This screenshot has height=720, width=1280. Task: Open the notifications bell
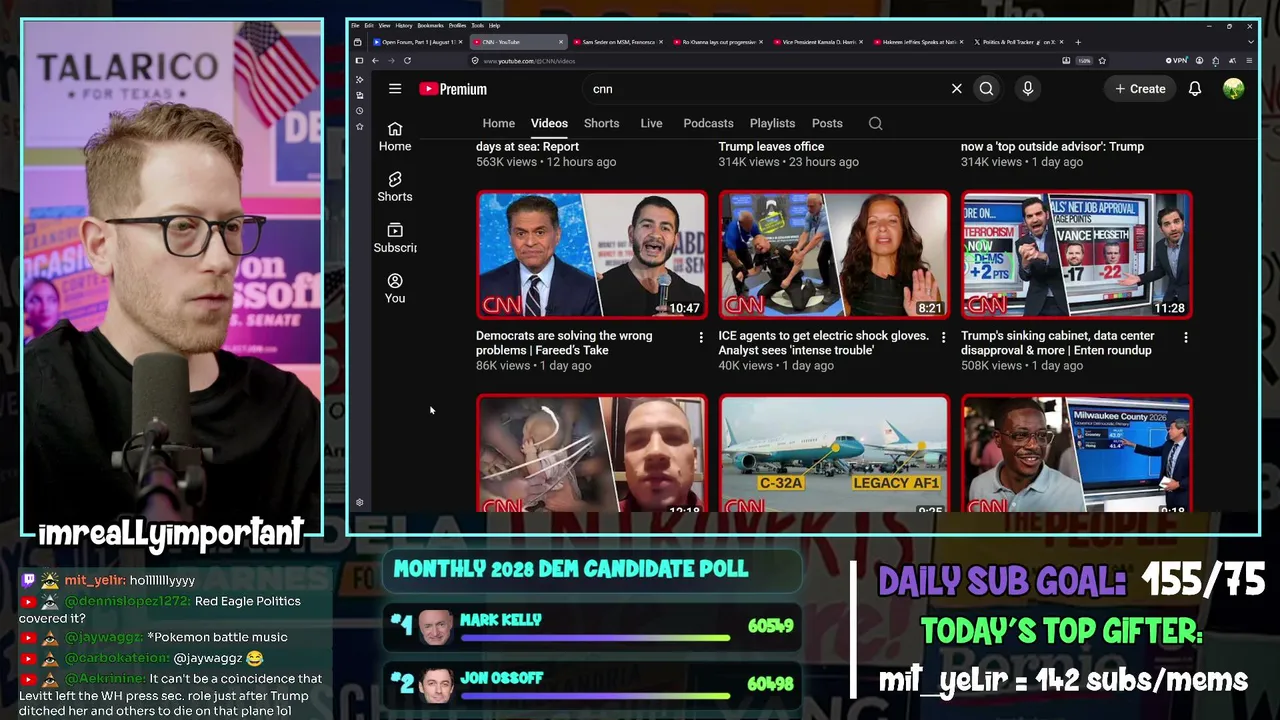click(1194, 89)
